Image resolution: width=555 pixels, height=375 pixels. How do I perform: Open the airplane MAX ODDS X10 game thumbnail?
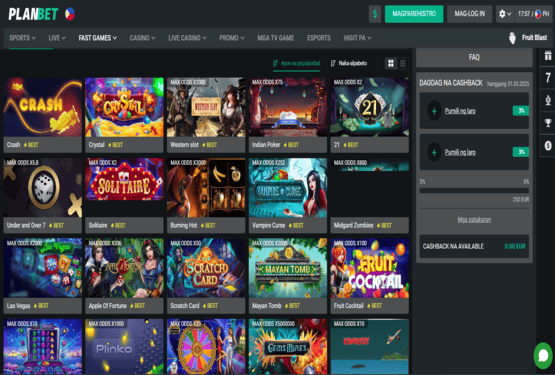point(370,347)
